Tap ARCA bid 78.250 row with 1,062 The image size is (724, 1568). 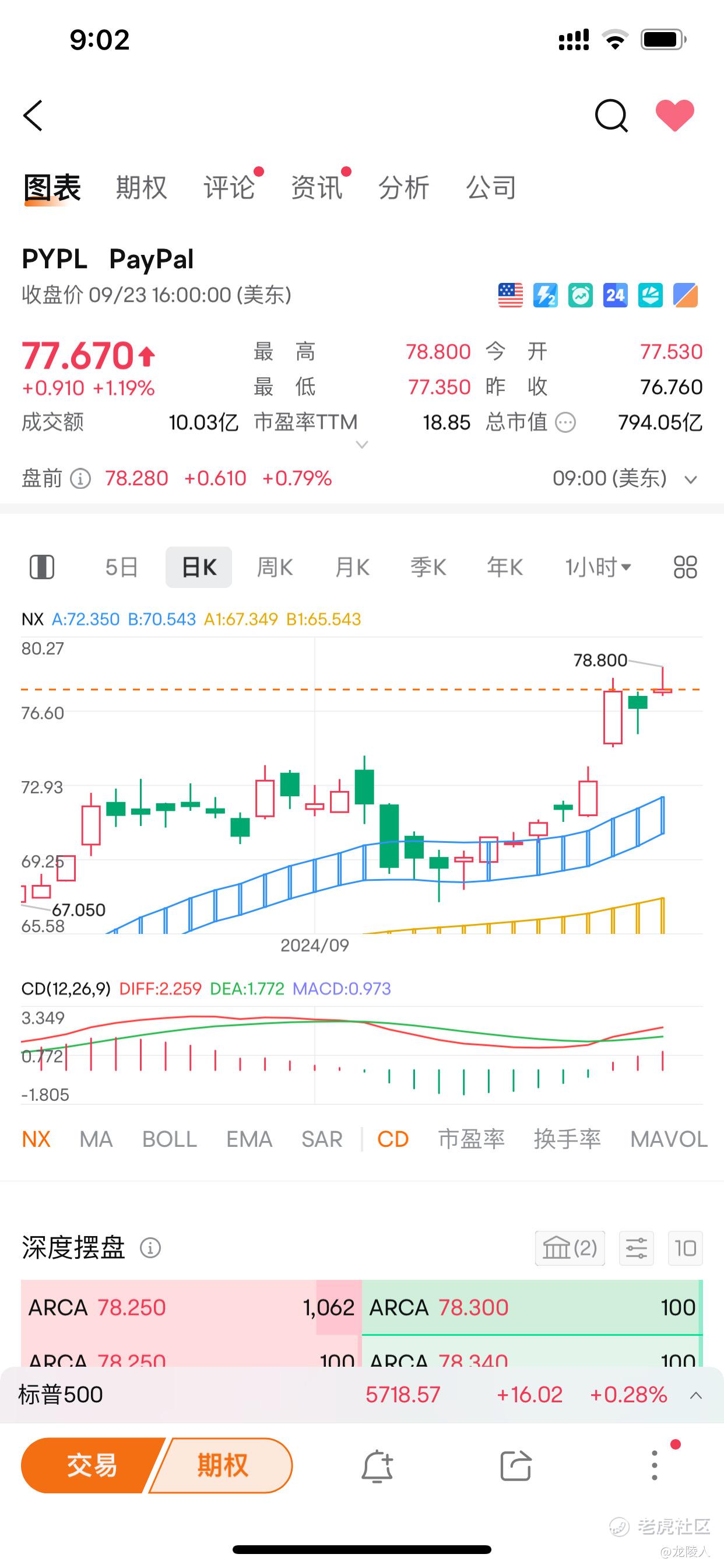(x=192, y=1307)
